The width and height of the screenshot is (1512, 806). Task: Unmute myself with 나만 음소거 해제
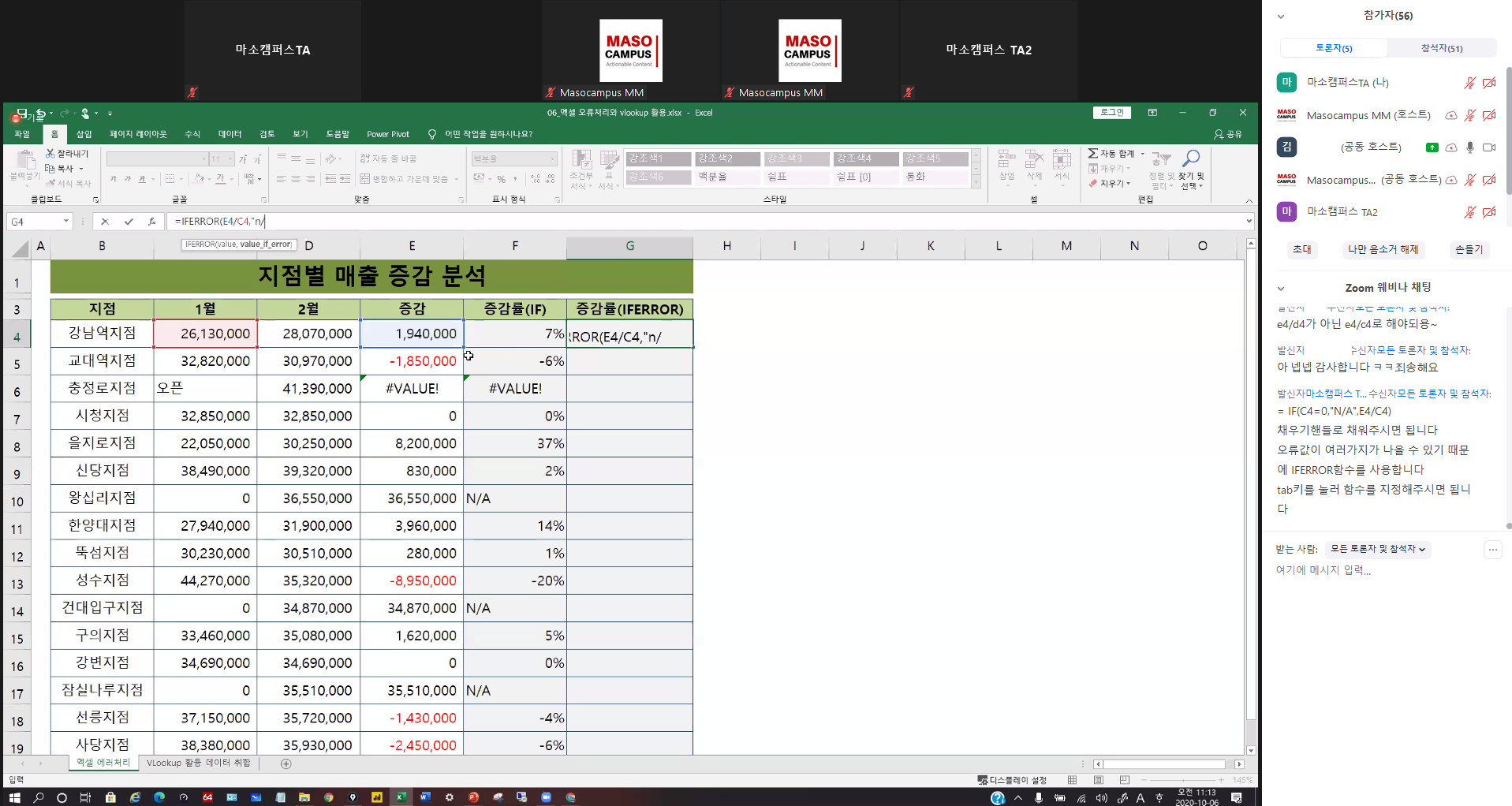[1383, 249]
